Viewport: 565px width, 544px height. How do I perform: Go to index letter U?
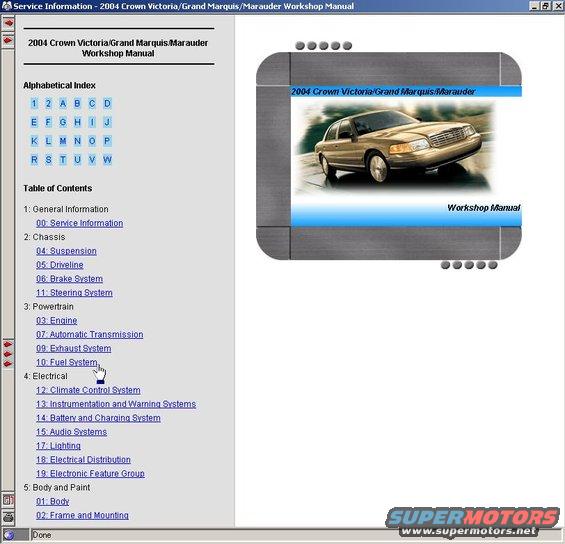[x=77, y=160]
